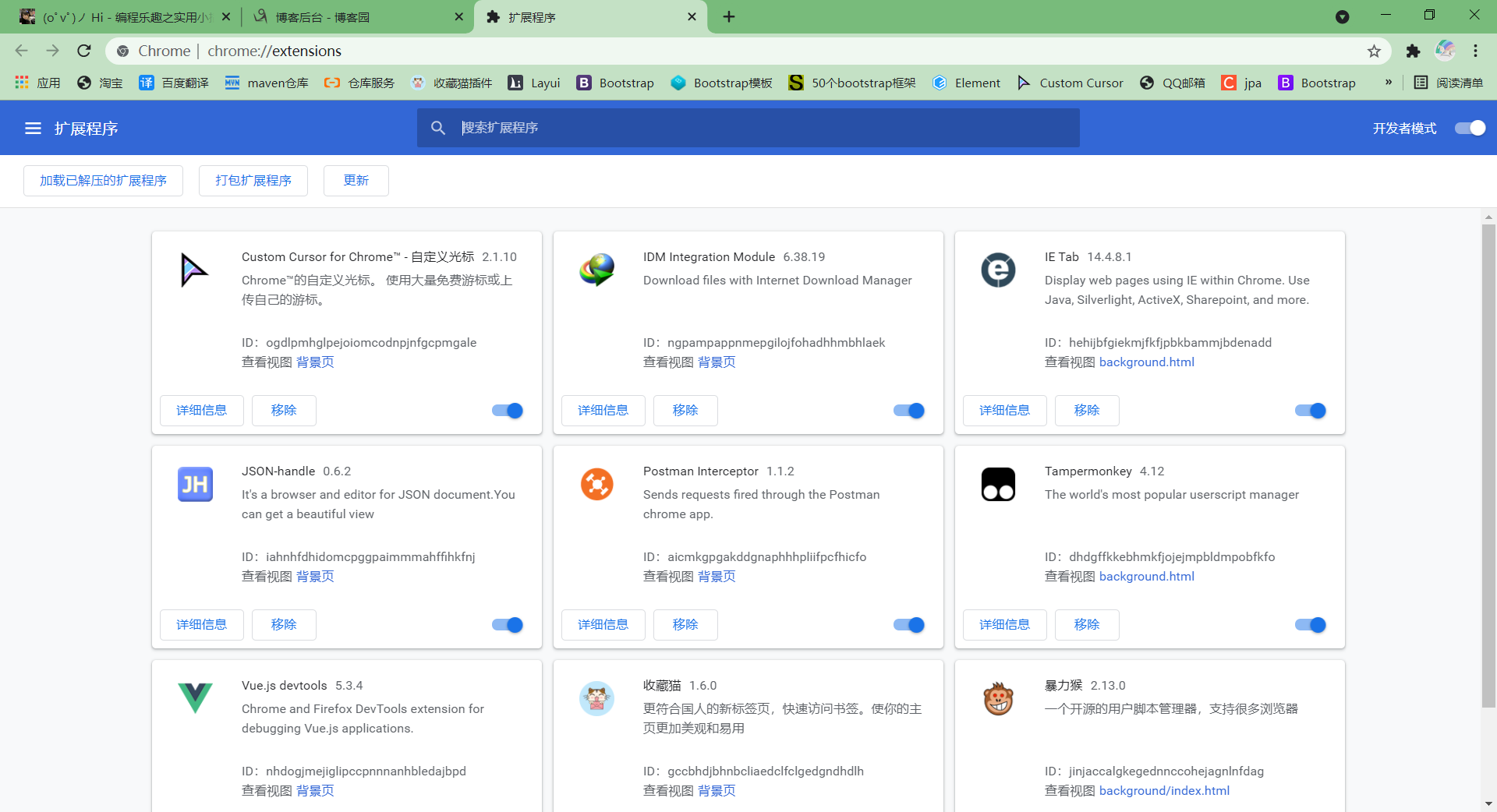1497x812 pixels.
Task: Open IE Tab background.html link
Action: pos(1147,362)
